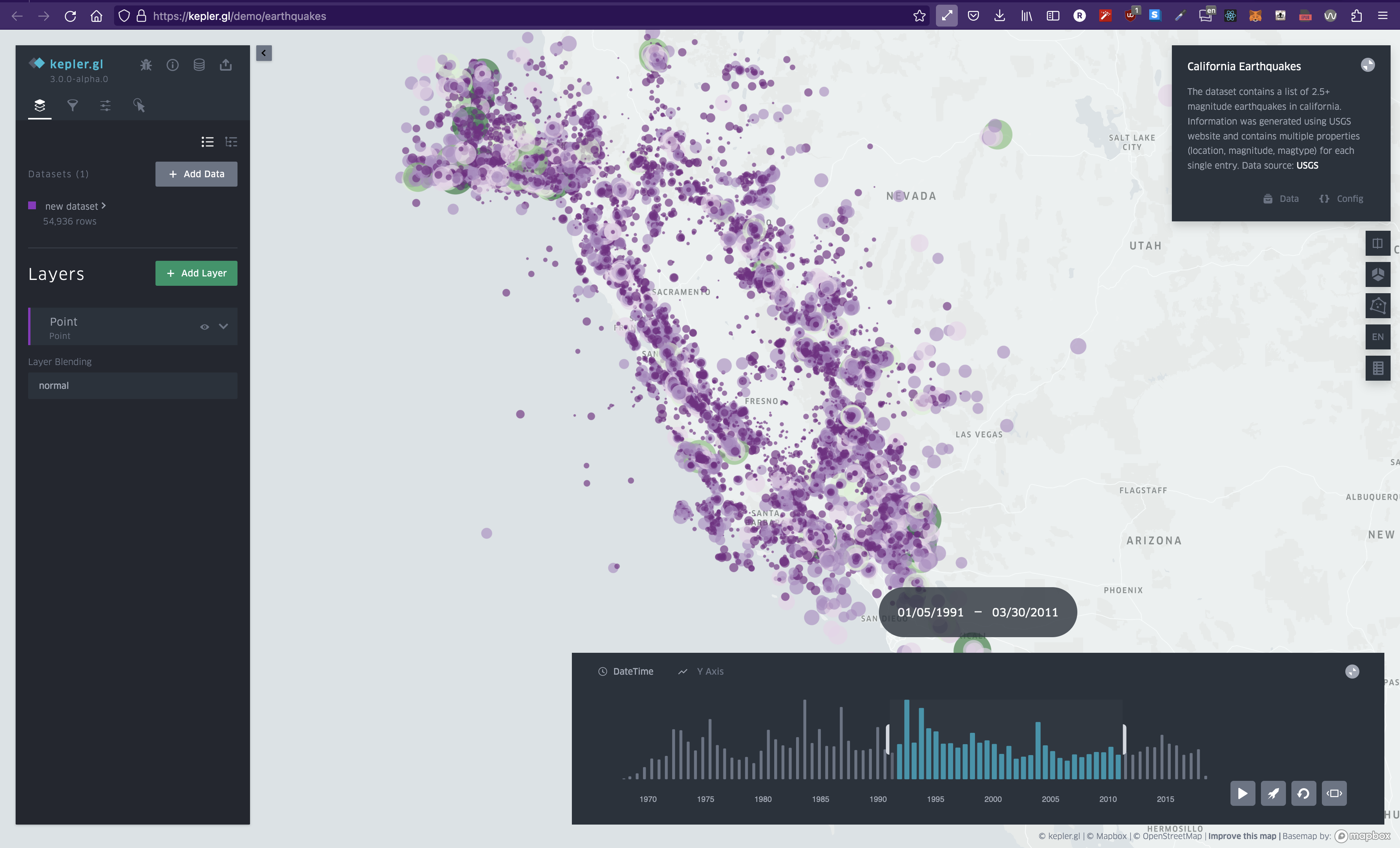This screenshot has height=848, width=1400.
Task: Click the 2000 label on timeline
Action: 993,799
